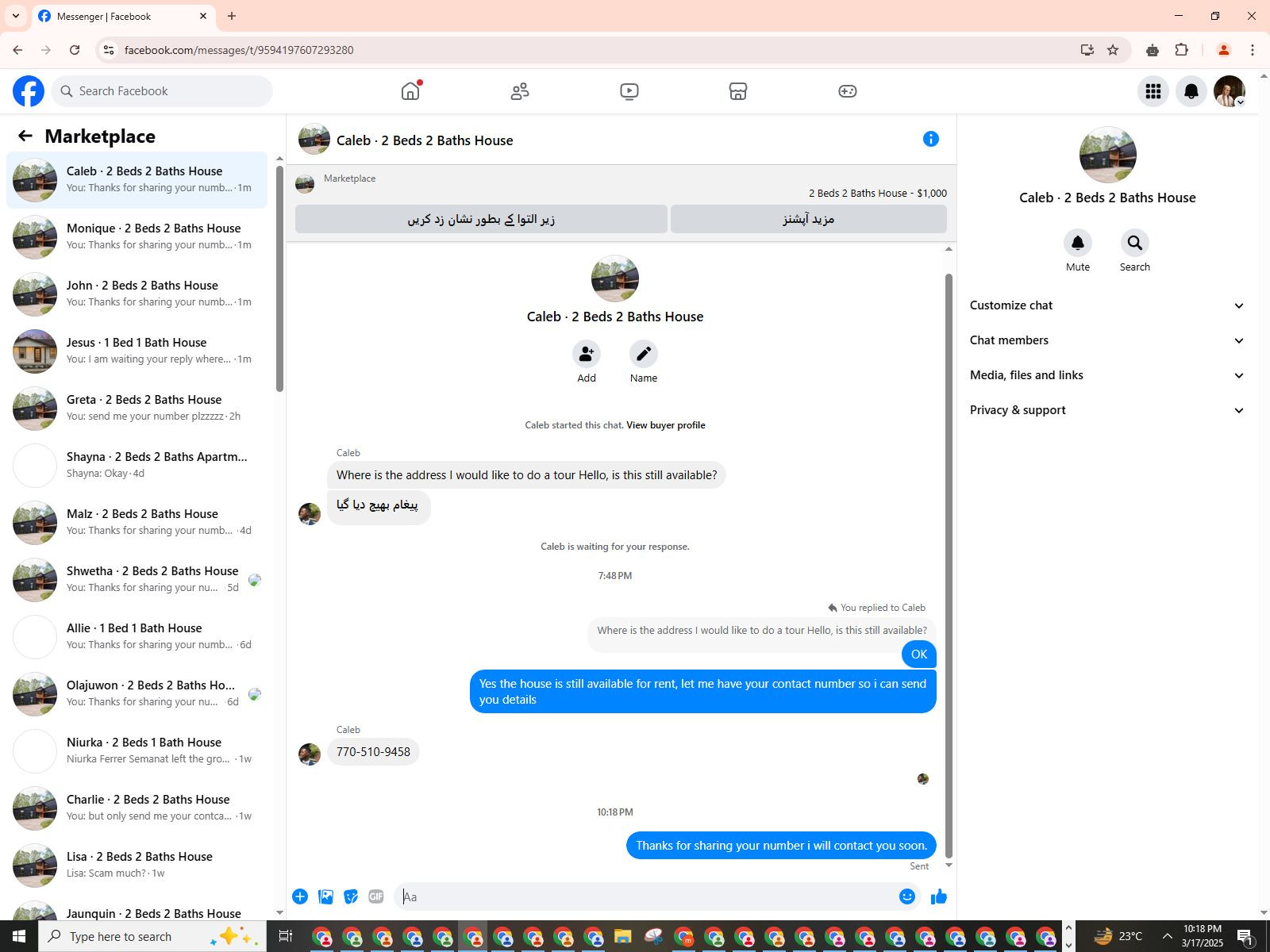
Task: Open Windows taskbar search box
Action: (154, 936)
